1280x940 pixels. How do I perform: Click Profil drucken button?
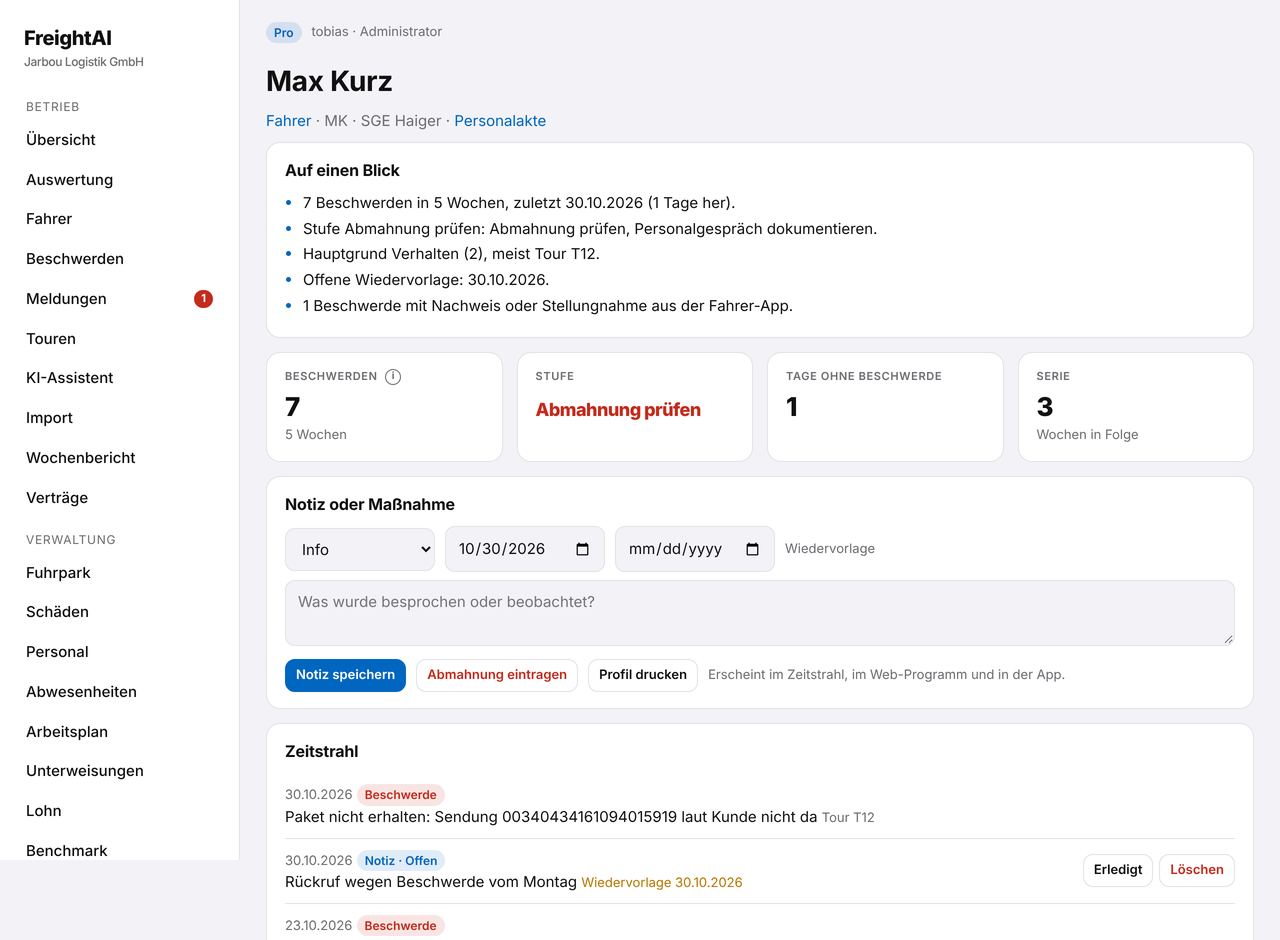(643, 675)
